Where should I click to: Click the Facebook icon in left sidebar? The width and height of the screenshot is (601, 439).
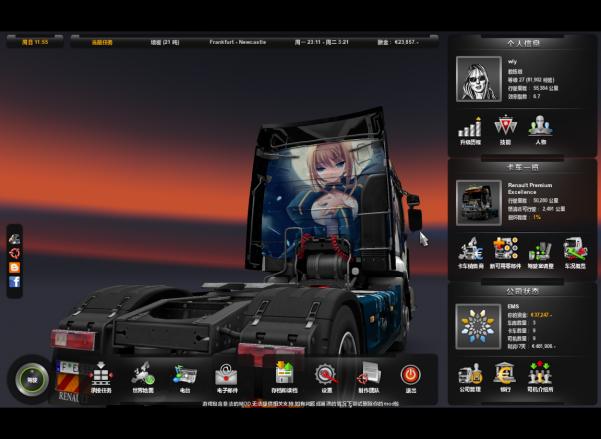15,282
